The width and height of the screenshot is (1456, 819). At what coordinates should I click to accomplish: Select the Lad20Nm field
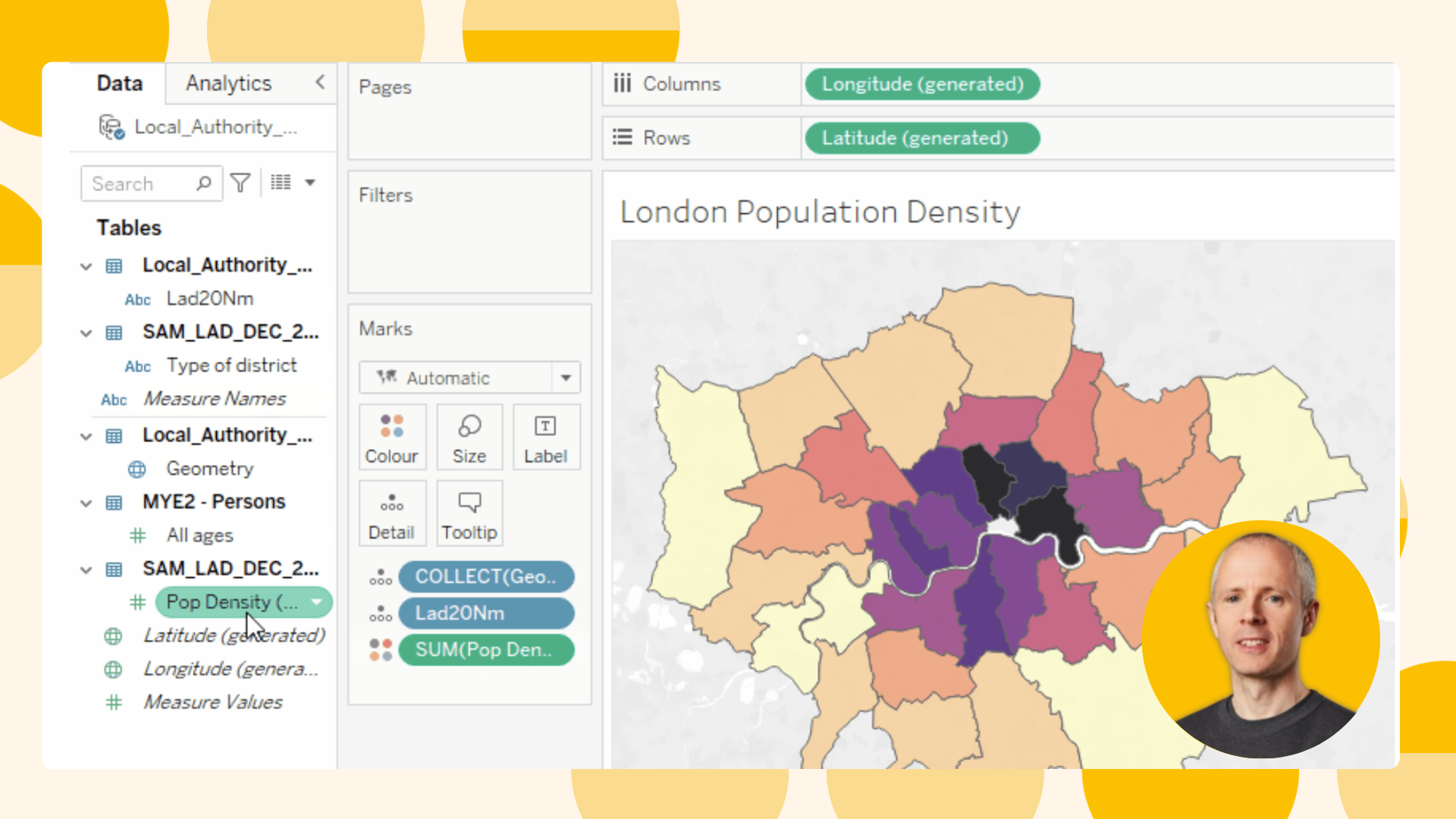(x=209, y=299)
